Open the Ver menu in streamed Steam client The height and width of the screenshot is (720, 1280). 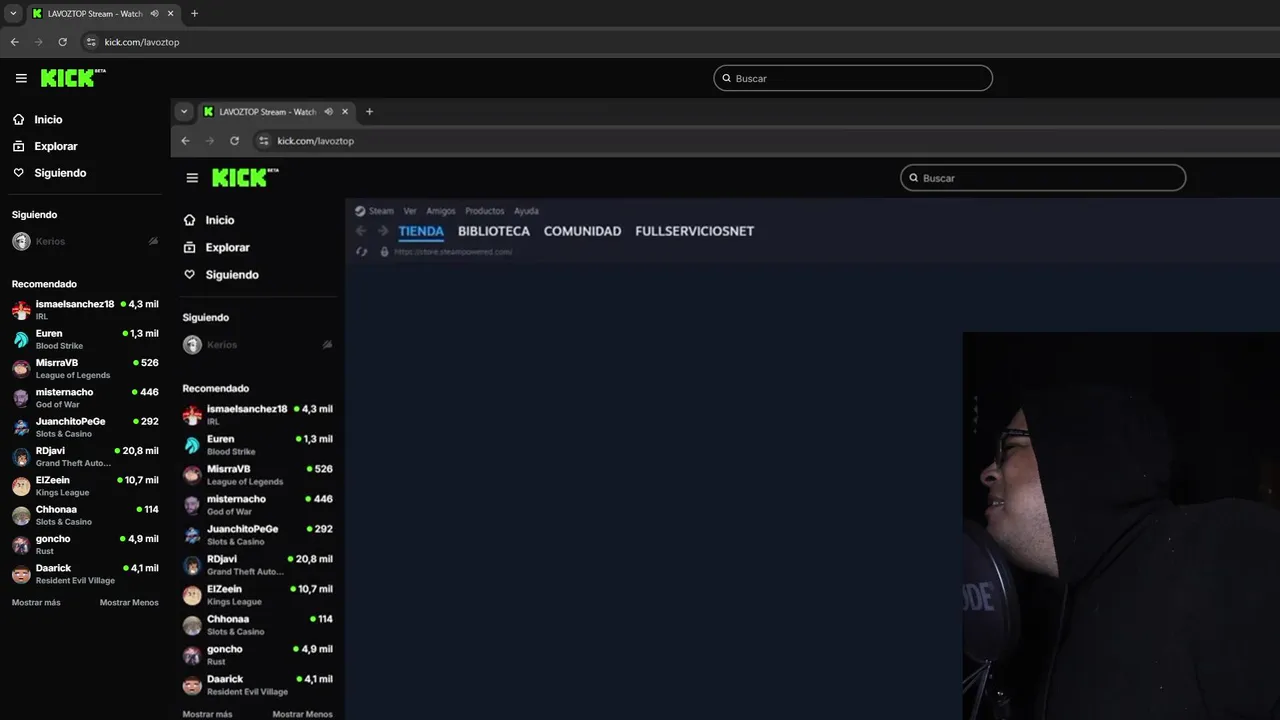click(x=410, y=211)
